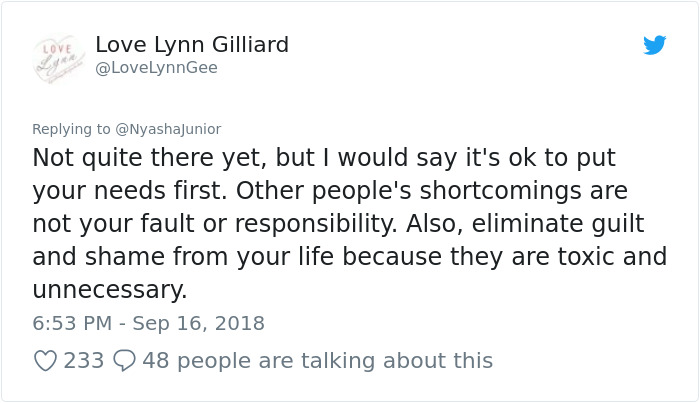
Task: Click the word 'unnecessary.' in the tweet
Action: click(x=110, y=290)
